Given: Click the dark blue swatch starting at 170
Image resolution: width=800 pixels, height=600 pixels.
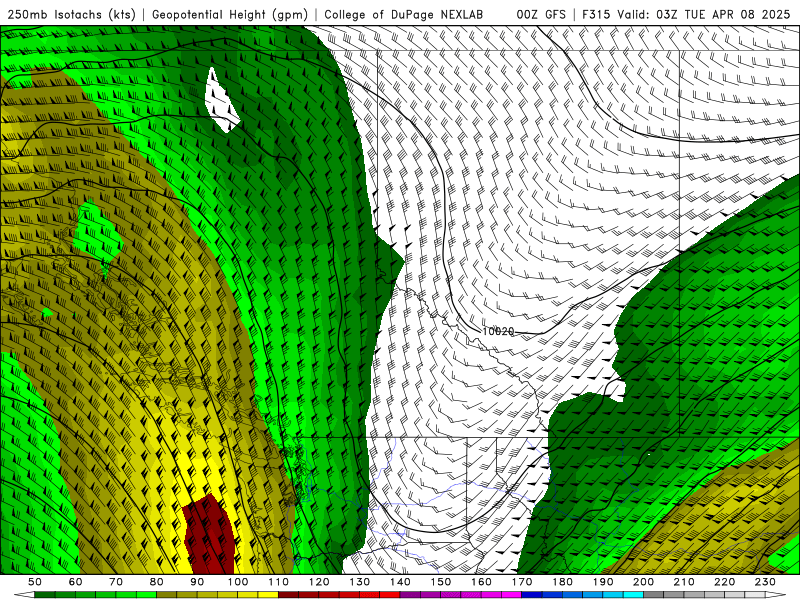Looking at the screenshot, I should pos(532,595).
